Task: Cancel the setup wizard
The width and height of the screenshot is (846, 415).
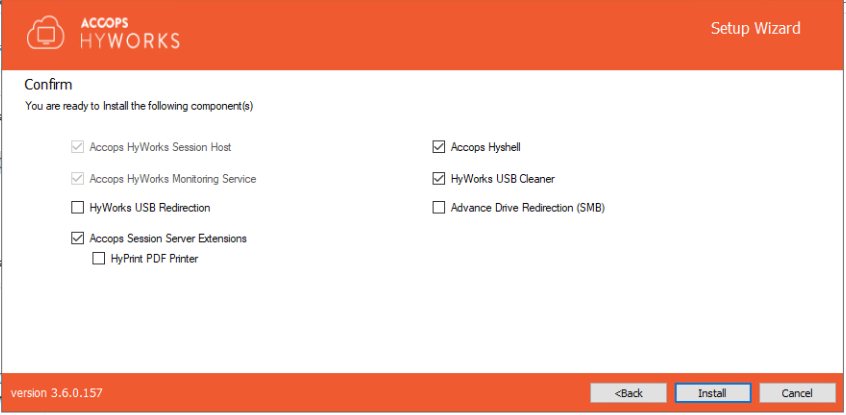Action: (797, 393)
